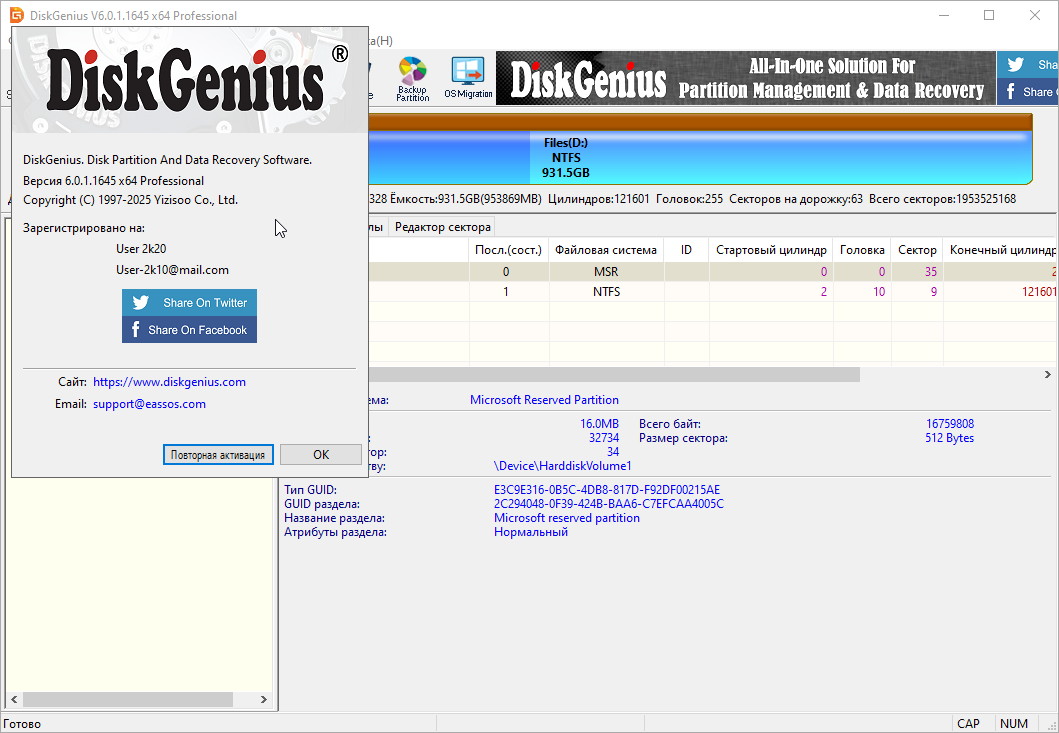Screen dimensions: 1059x733
Task: Click the Стартовый цилиндр column header
Action: point(771,250)
